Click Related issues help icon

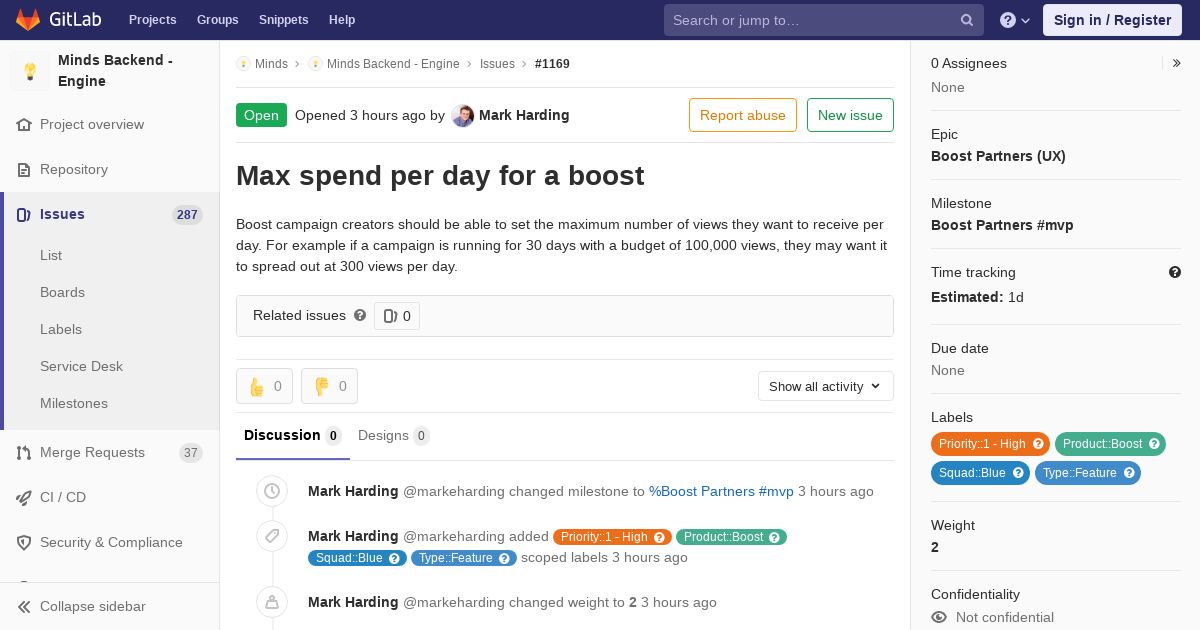360,315
